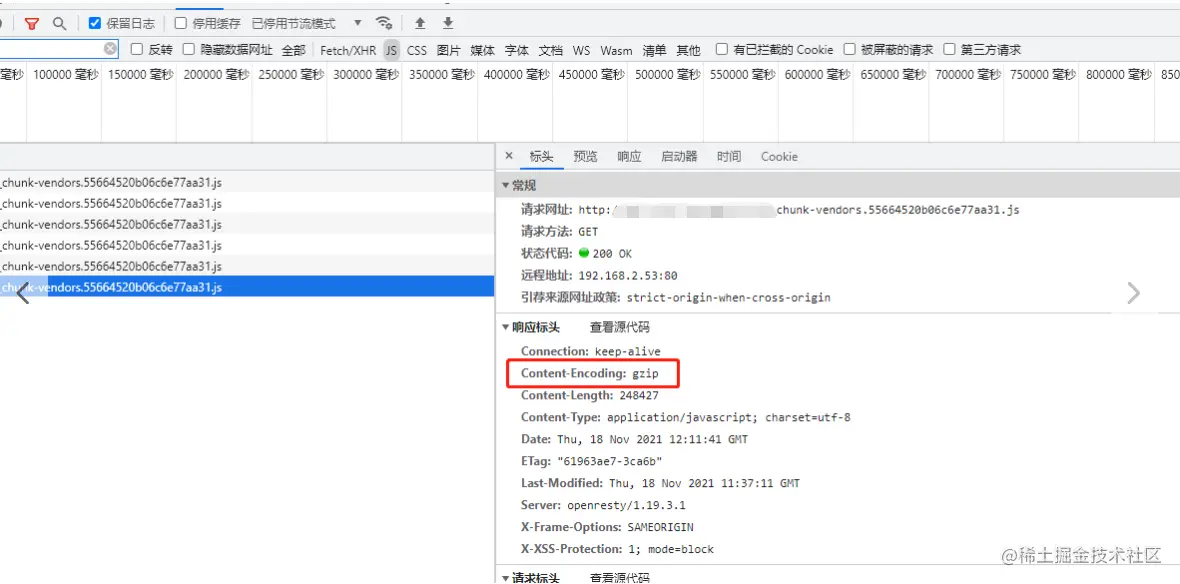Click the 状态代码 200 OK value

(x=605, y=254)
